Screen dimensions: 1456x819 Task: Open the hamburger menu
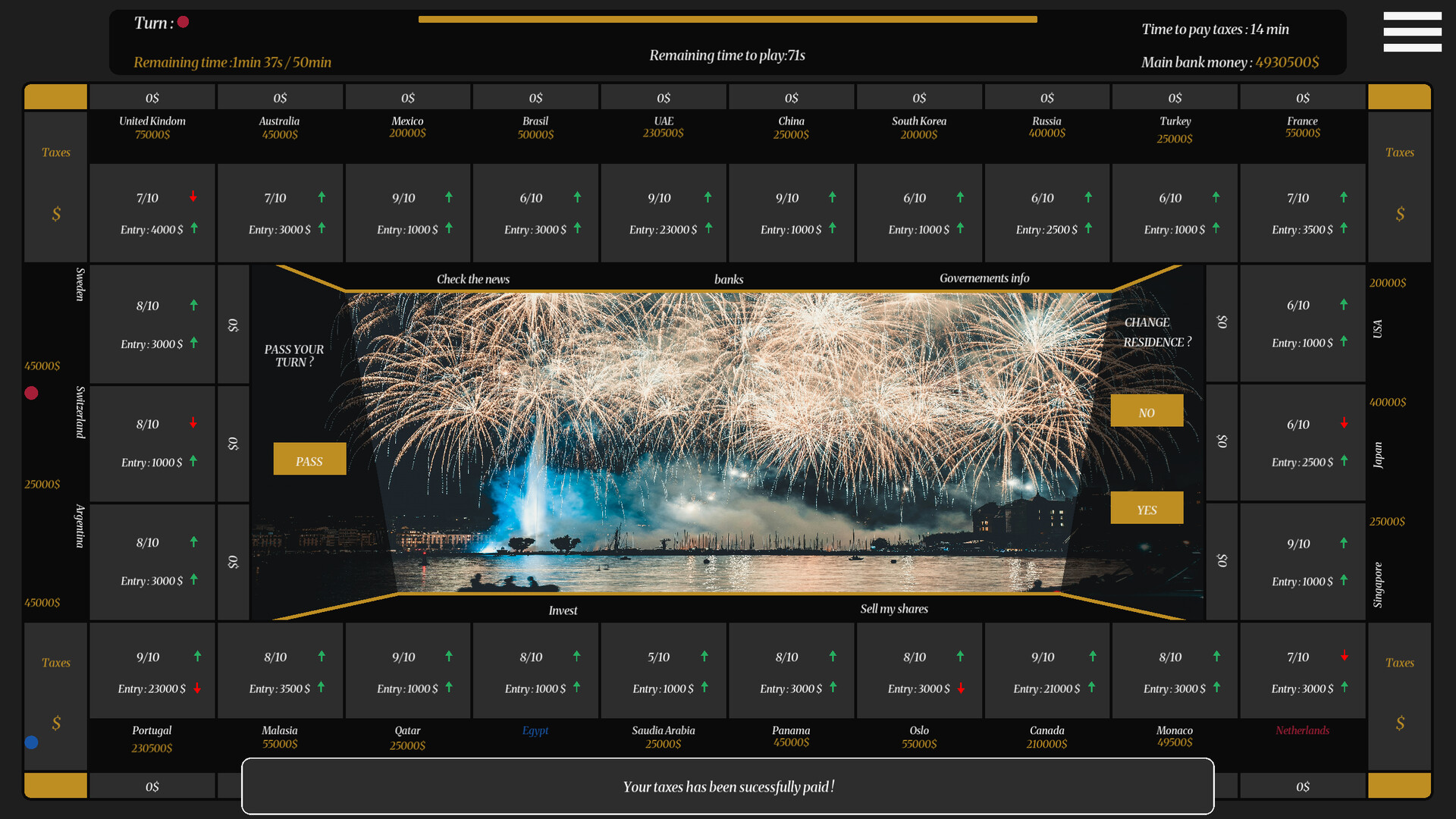click(x=1411, y=32)
